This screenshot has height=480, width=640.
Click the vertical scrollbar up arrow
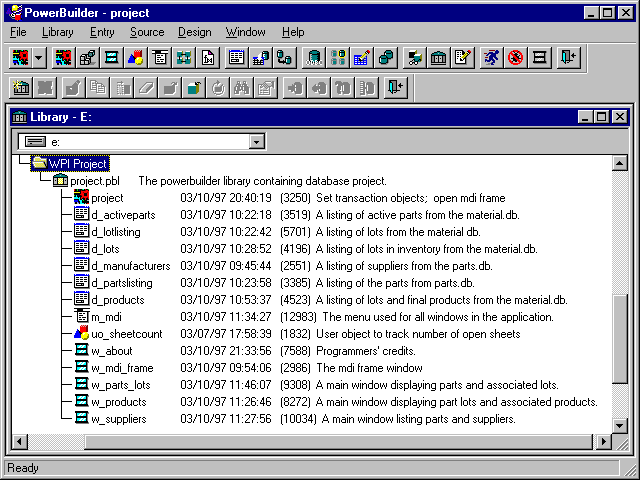pyautogui.click(x=620, y=163)
